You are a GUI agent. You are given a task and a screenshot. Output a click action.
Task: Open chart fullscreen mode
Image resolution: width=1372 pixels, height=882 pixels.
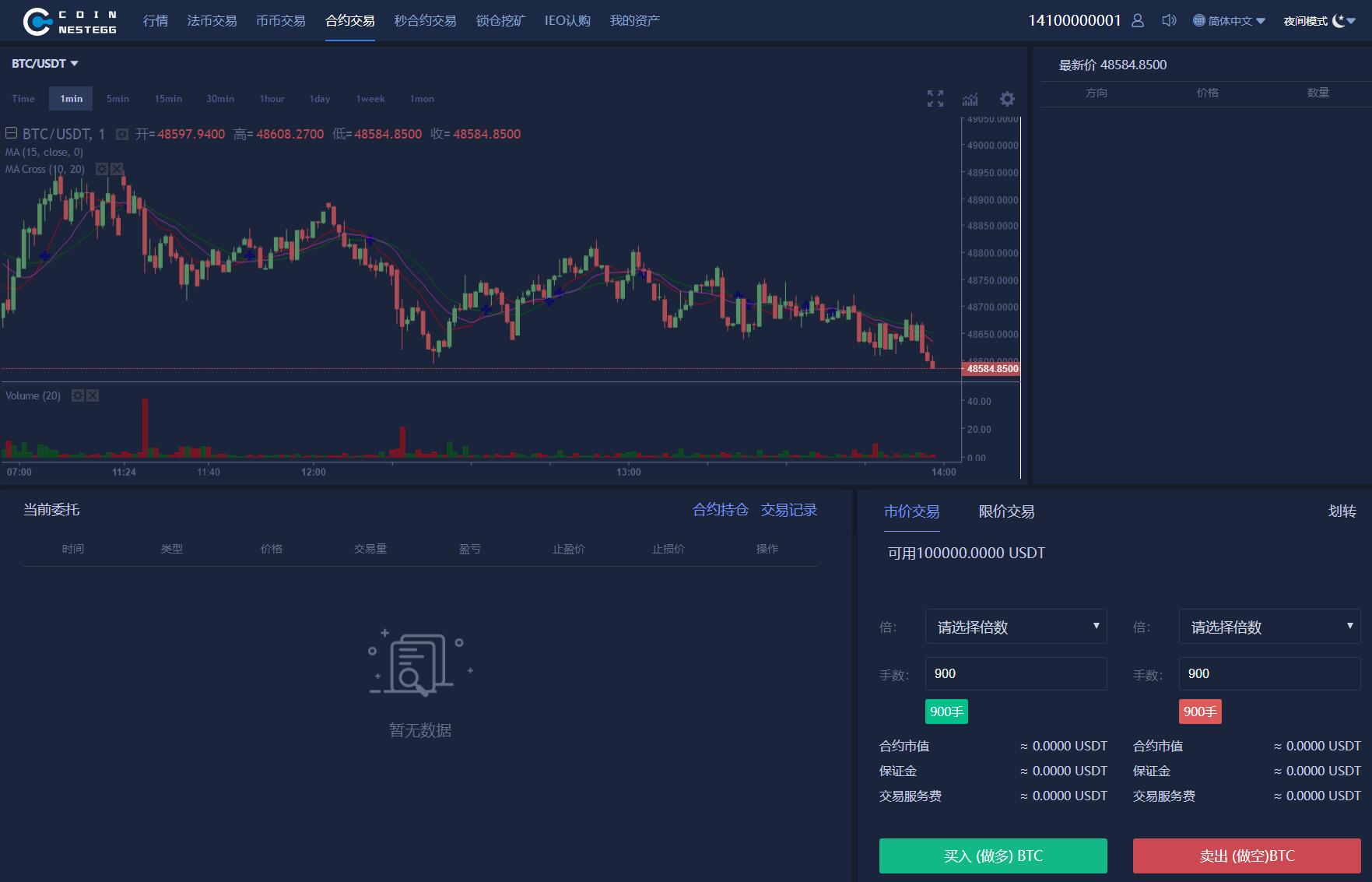935,99
